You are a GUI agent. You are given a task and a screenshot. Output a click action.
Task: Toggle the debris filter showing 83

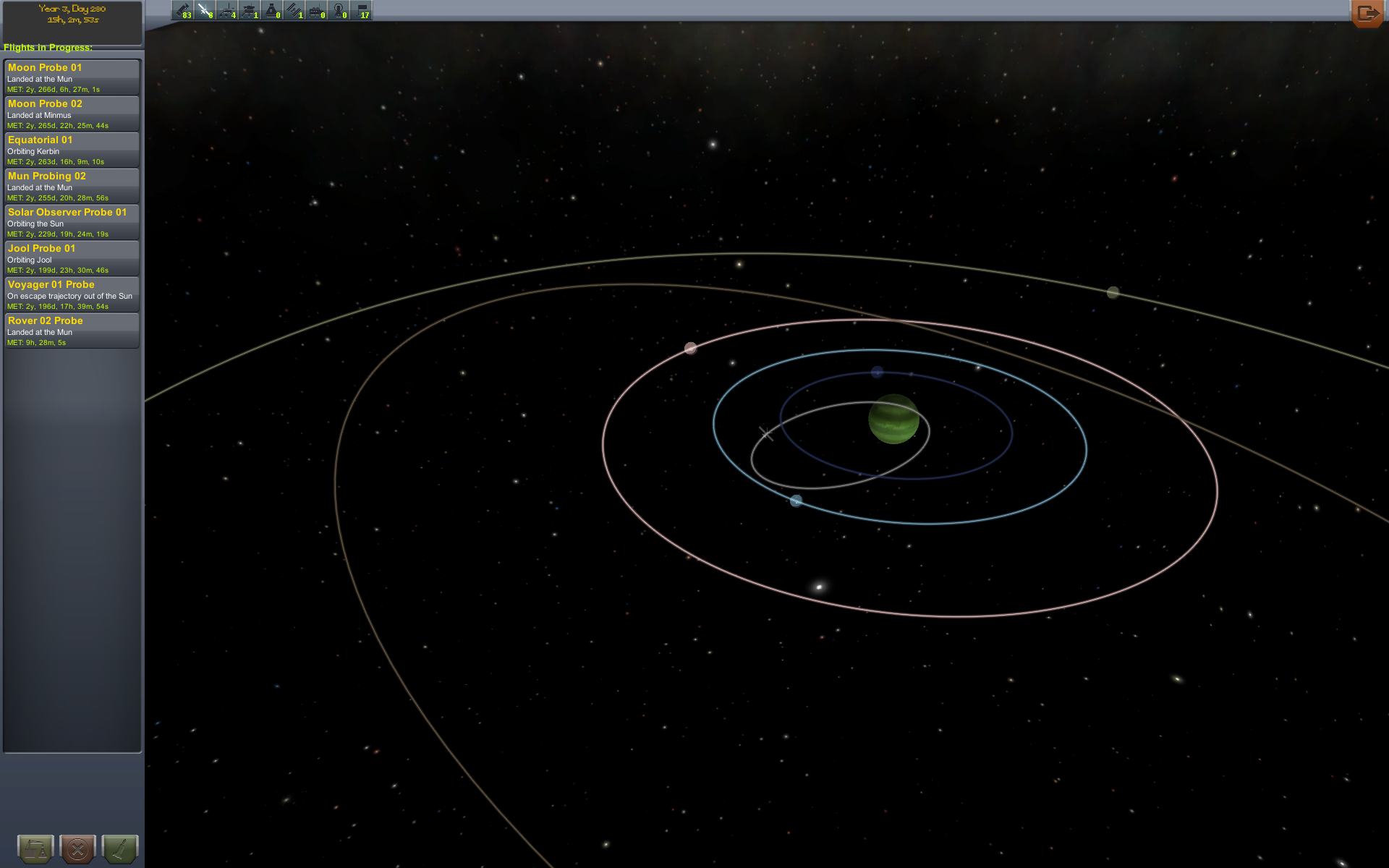182,11
